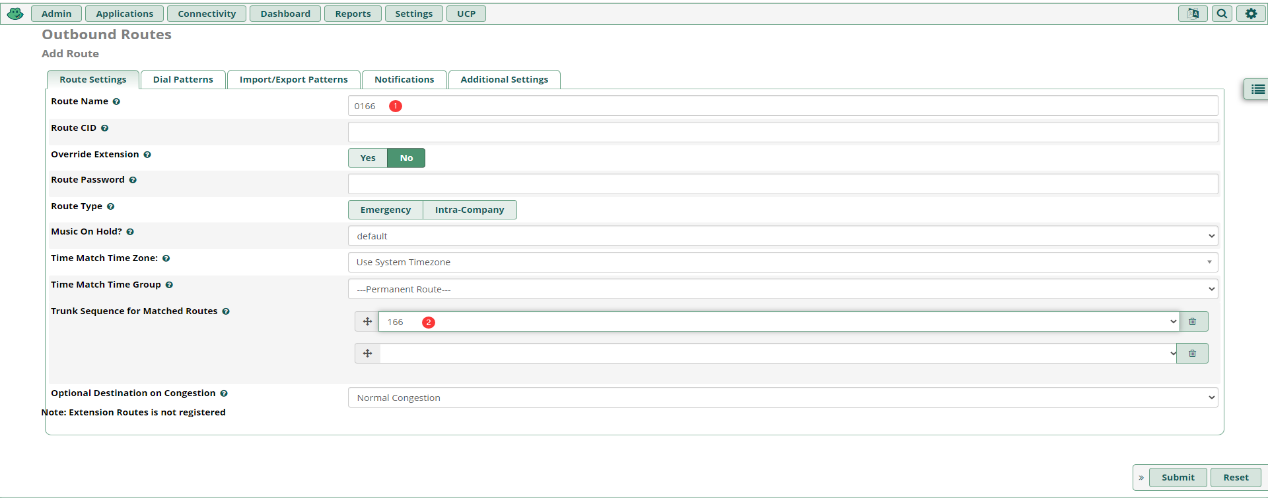Open the Connectivity menu
1268x498 pixels.
point(207,14)
